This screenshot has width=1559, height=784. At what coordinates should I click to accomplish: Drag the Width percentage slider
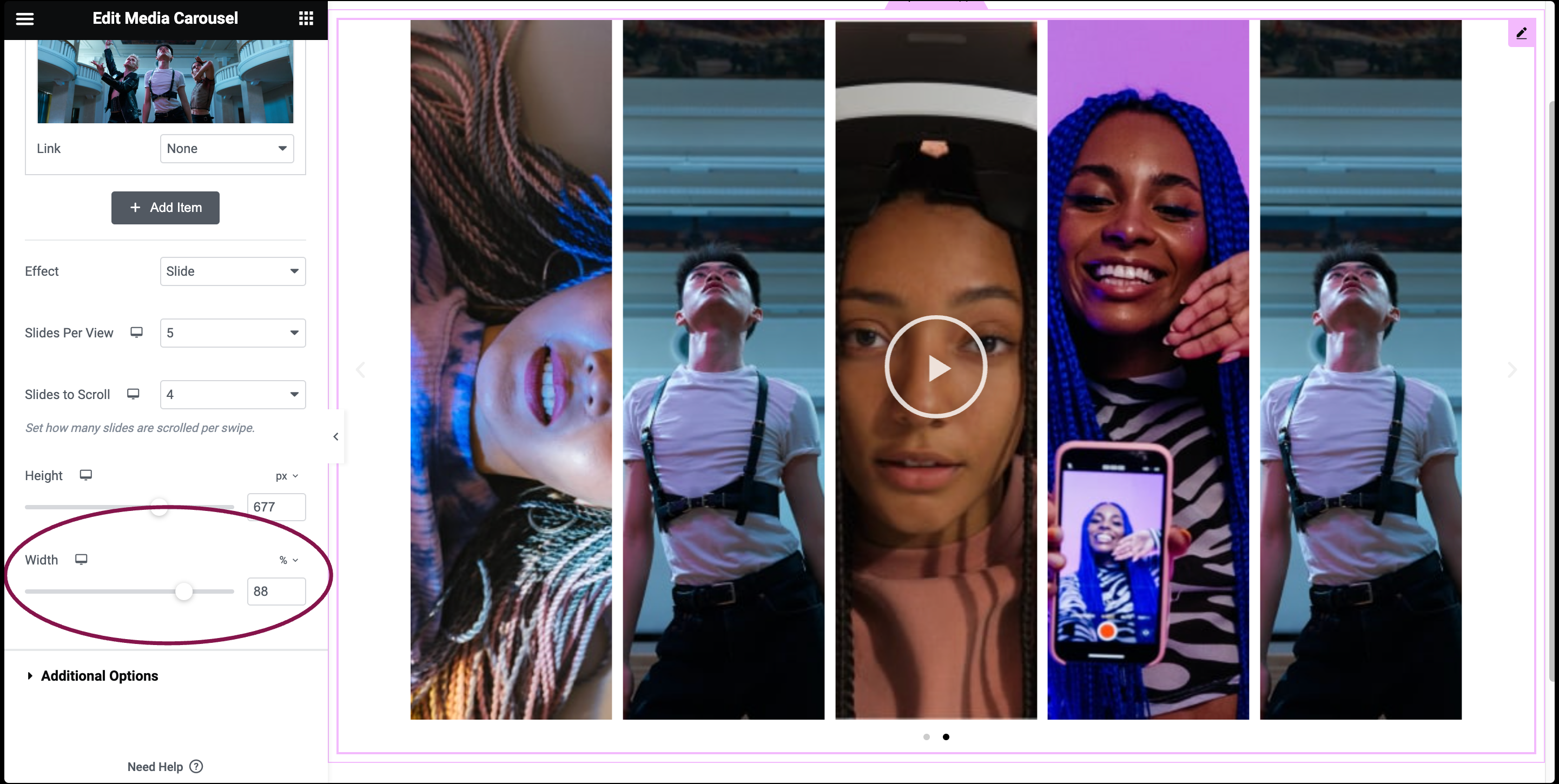pyautogui.click(x=183, y=592)
